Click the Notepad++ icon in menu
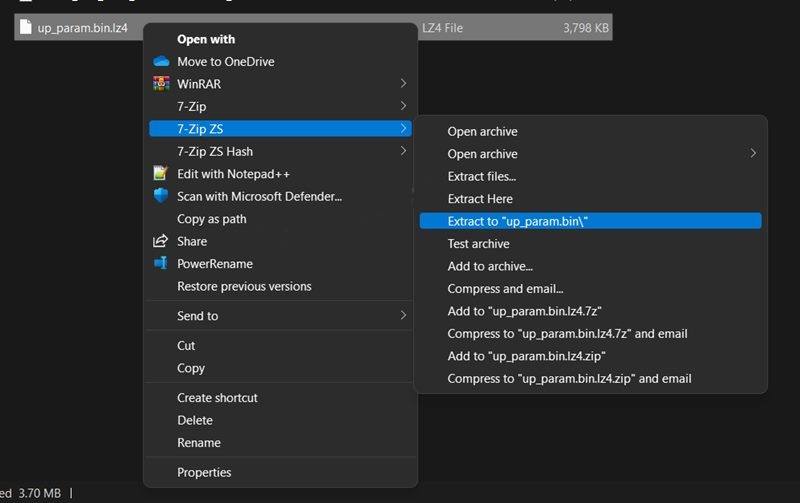The image size is (800, 503). (160, 173)
